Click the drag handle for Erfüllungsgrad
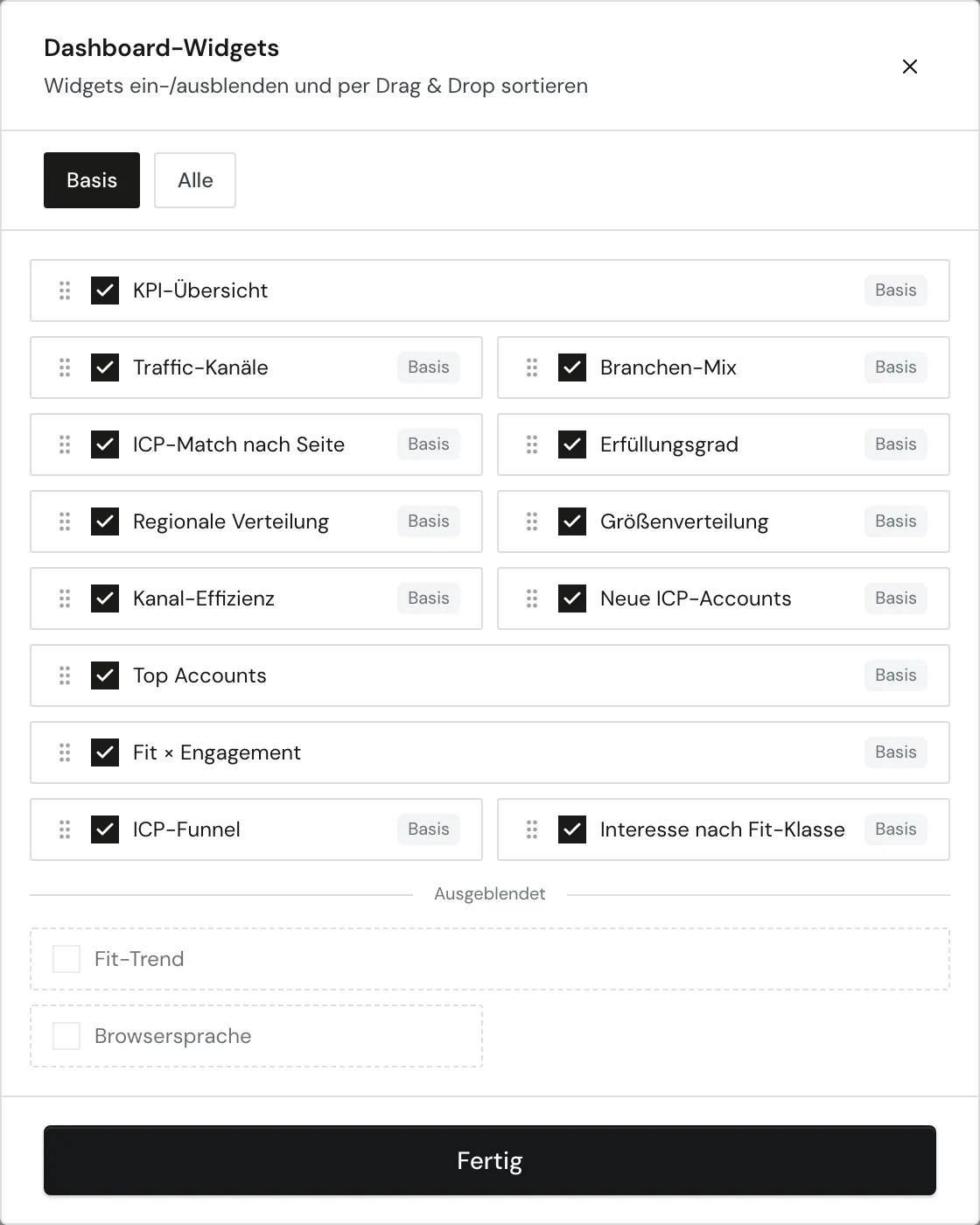 click(x=532, y=444)
